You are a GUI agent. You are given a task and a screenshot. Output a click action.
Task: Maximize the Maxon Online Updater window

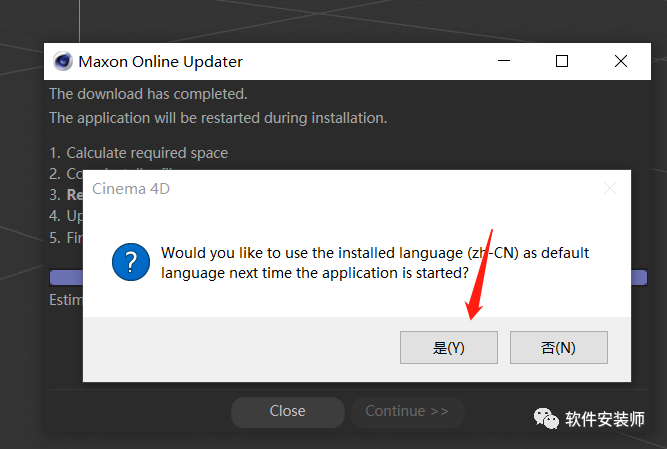point(562,61)
